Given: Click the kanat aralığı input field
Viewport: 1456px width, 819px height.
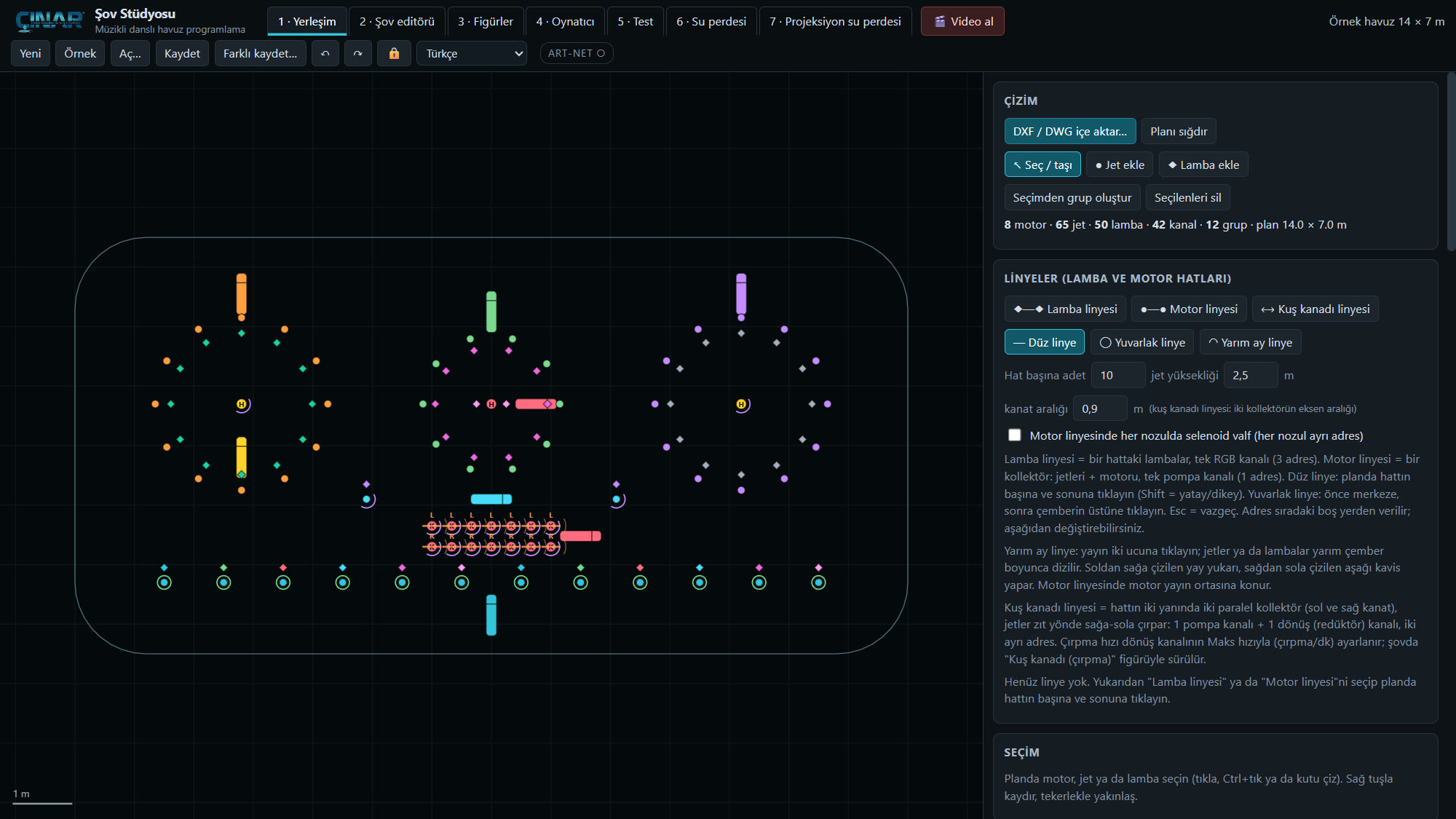Looking at the screenshot, I should tap(1100, 408).
